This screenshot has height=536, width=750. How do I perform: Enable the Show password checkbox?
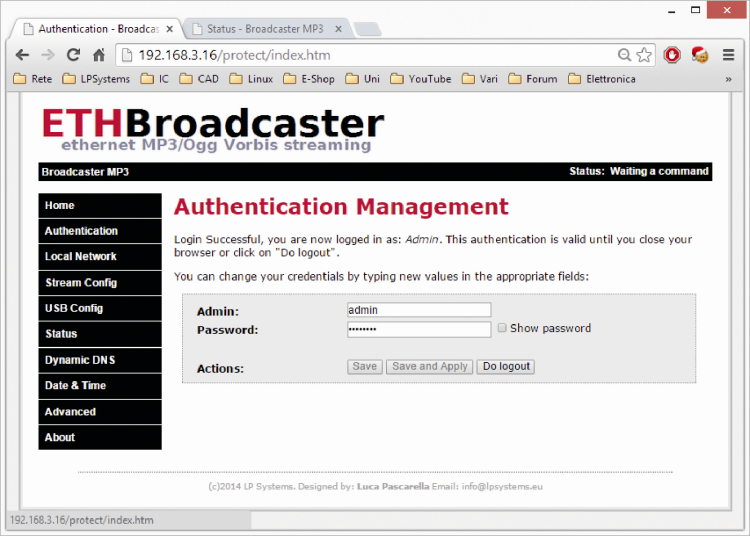(x=503, y=328)
